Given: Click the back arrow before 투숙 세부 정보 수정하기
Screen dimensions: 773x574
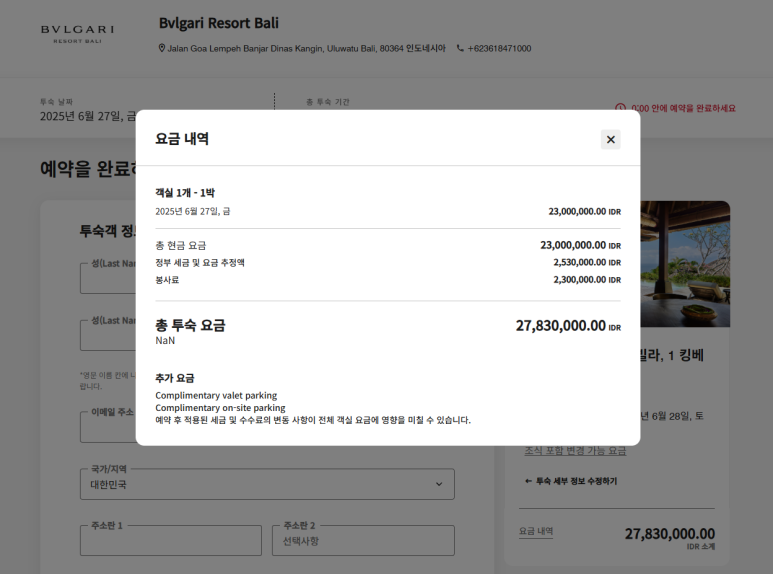Looking at the screenshot, I should point(528,481).
